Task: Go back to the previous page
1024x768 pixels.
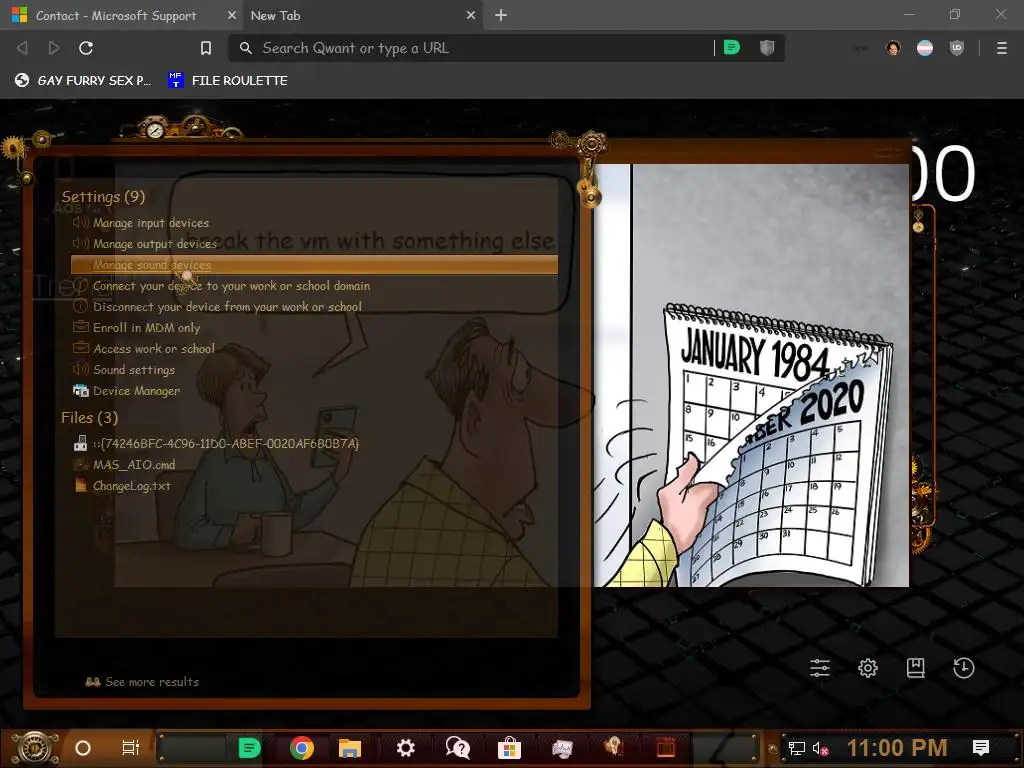Action: click(x=22, y=48)
